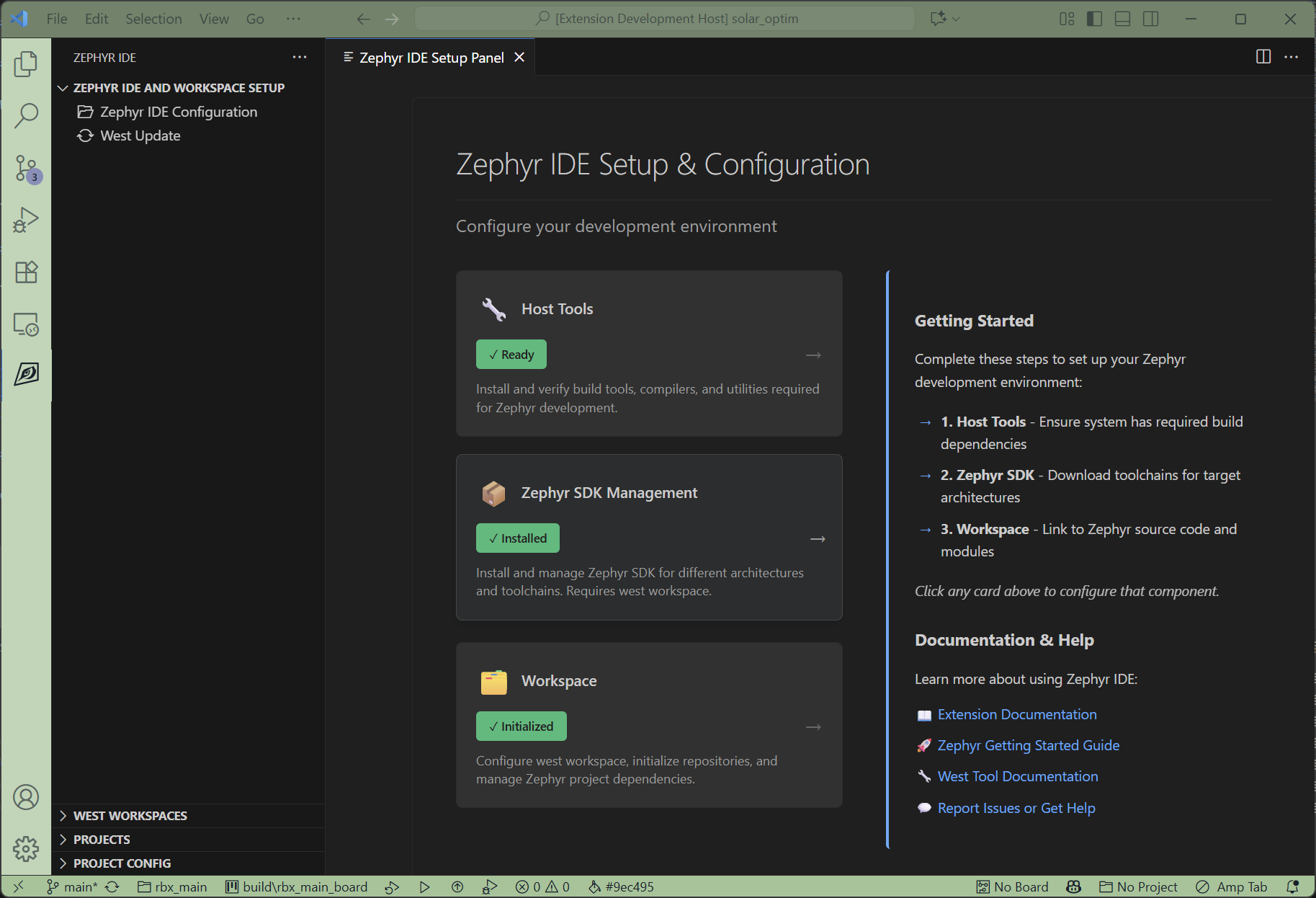Image resolution: width=1316 pixels, height=898 pixels.
Task: Click the flash upload icon in status bar
Action: [x=457, y=886]
